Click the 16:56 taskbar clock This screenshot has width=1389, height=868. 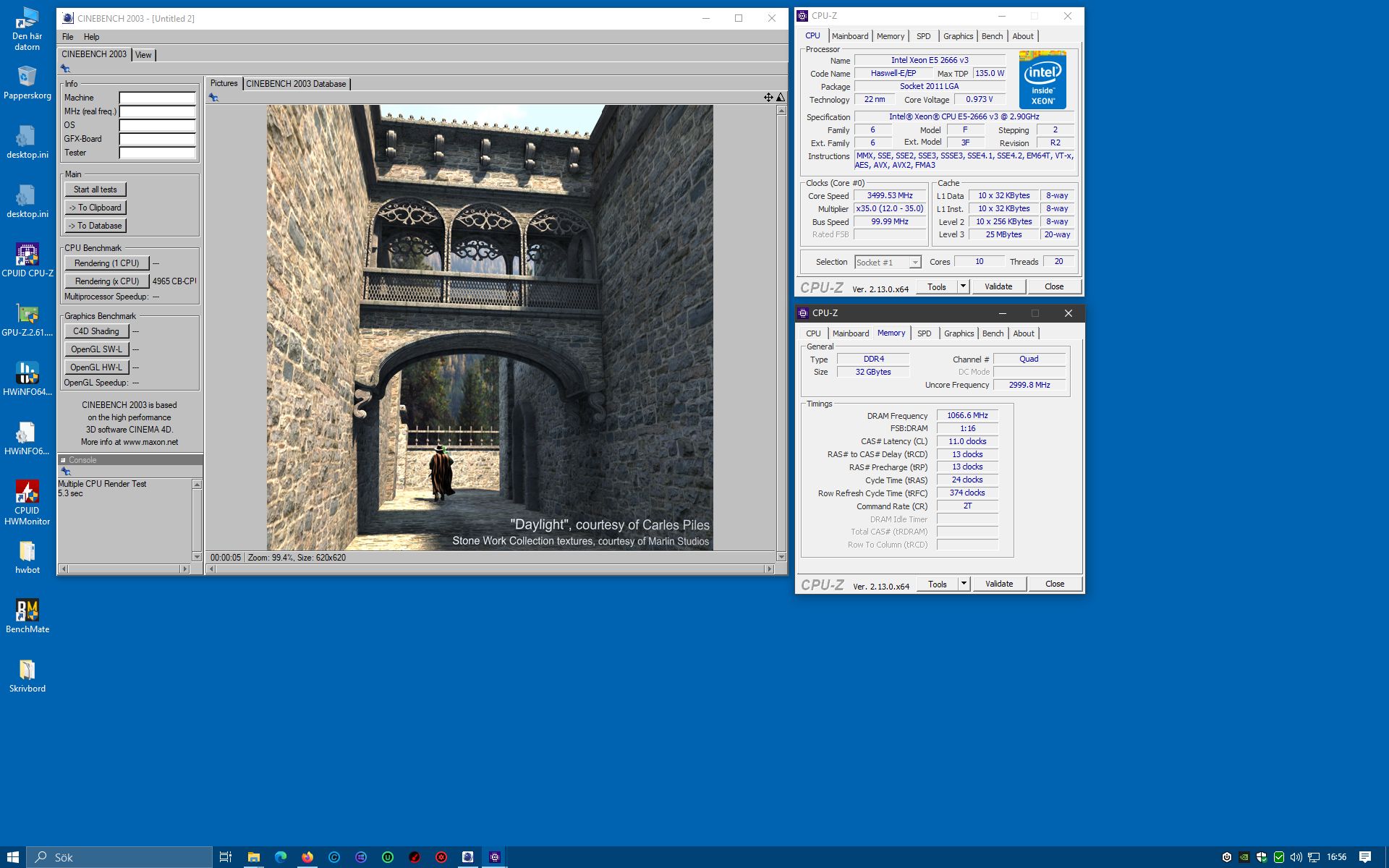1337,857
